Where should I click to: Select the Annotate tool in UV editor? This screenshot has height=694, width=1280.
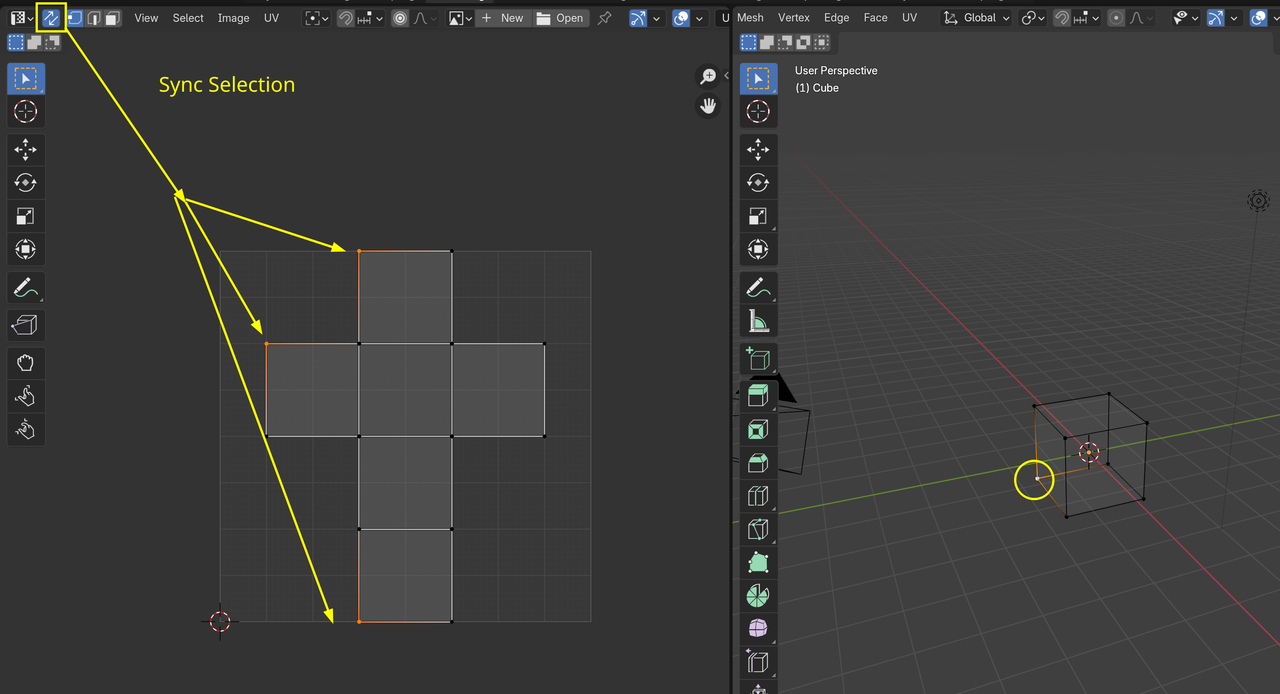(x=26, y=288)
